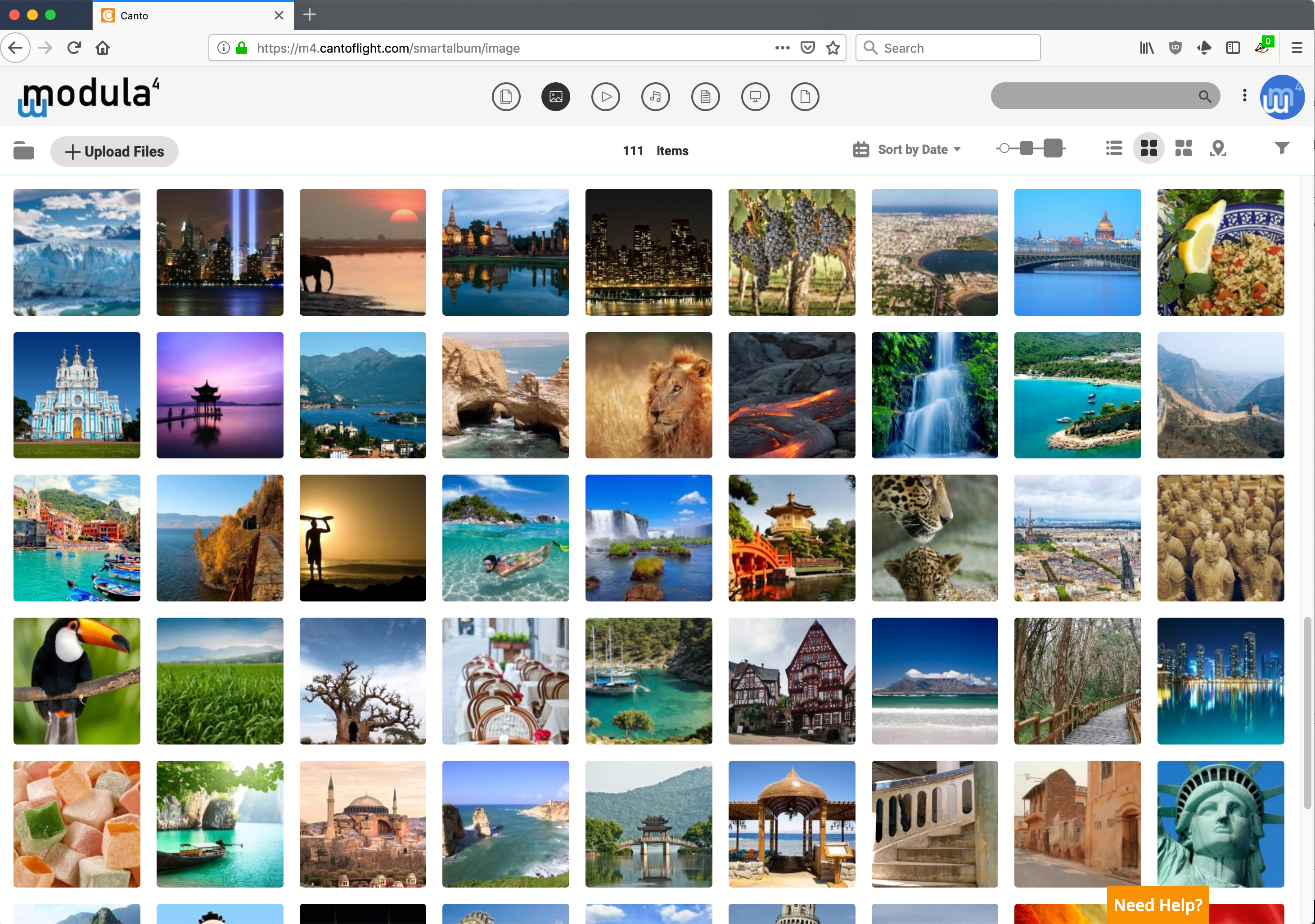Open the All Files media type icon
This screenshot has width=1315, height=924.
tap(506, 97)
